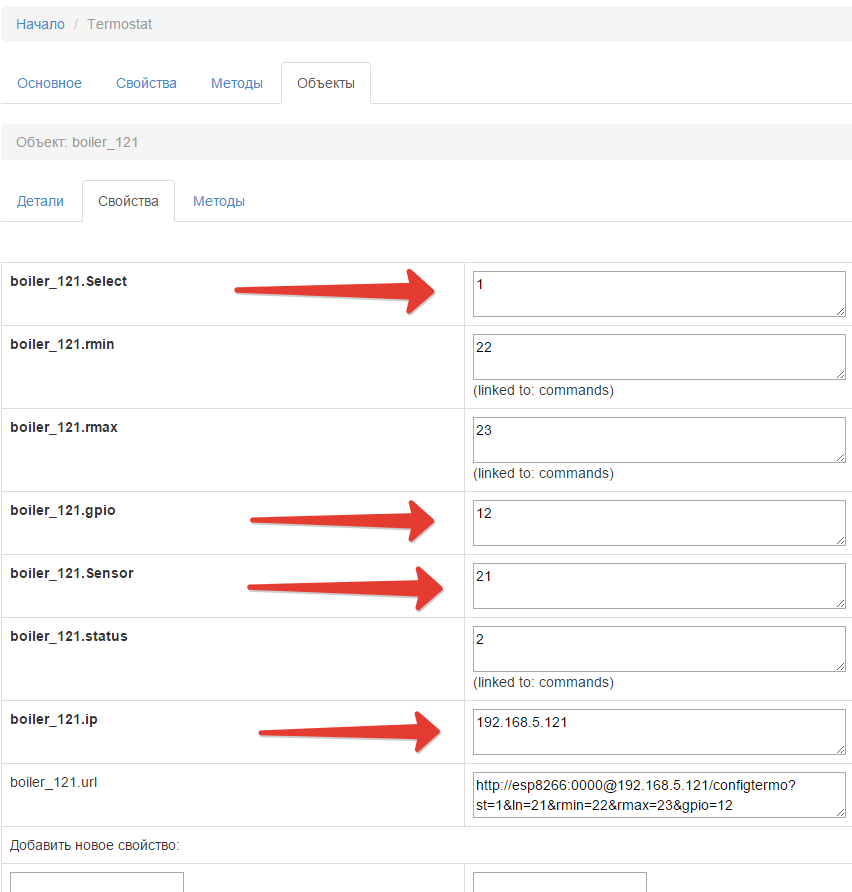The image size is (852, 892).
Task: Click the boiler_121.Sensor value field
Action: tap(659, 586)
